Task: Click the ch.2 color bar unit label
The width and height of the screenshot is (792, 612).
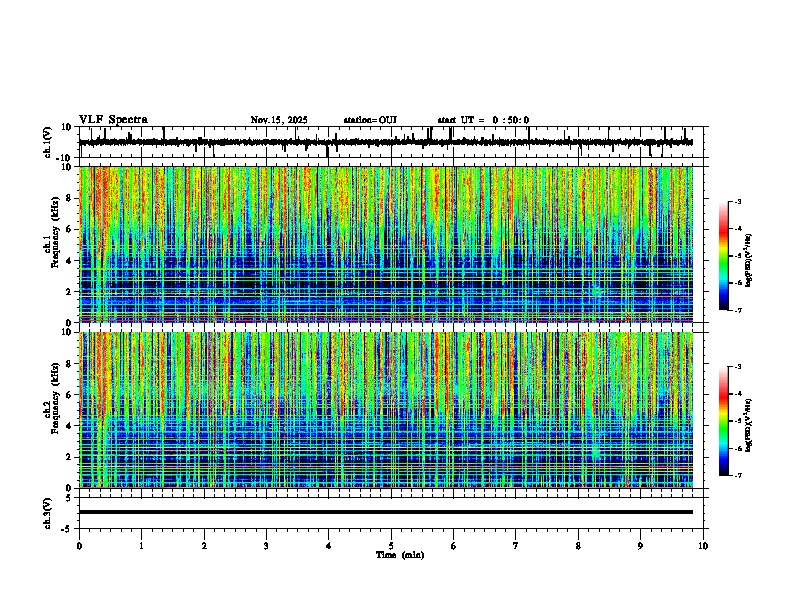Action: tap(748, 426)
